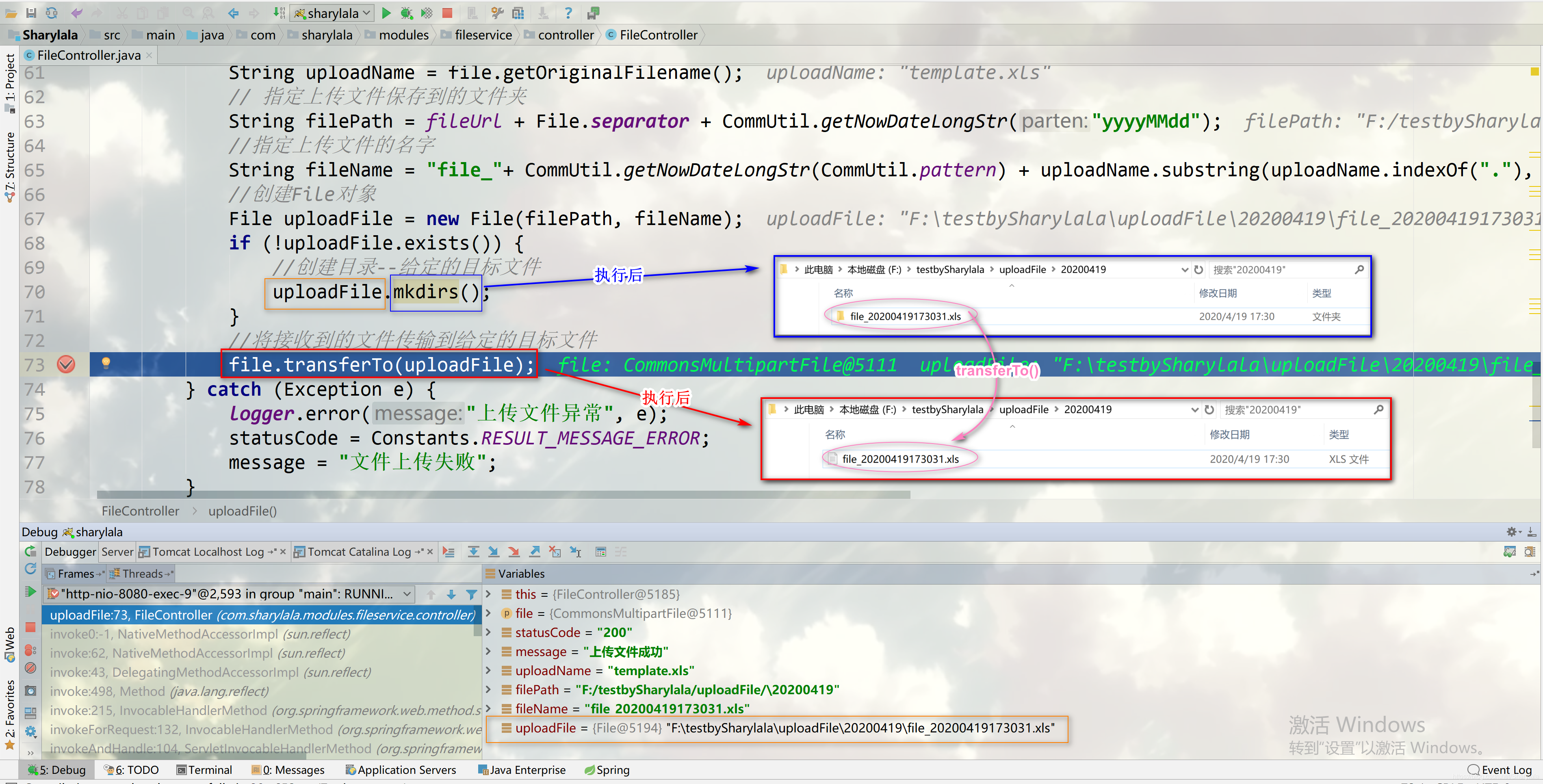The width and height of the screenshot is (1543, 784).
Task: Open the Open File folder icon
Action: (x=11, y=13)
